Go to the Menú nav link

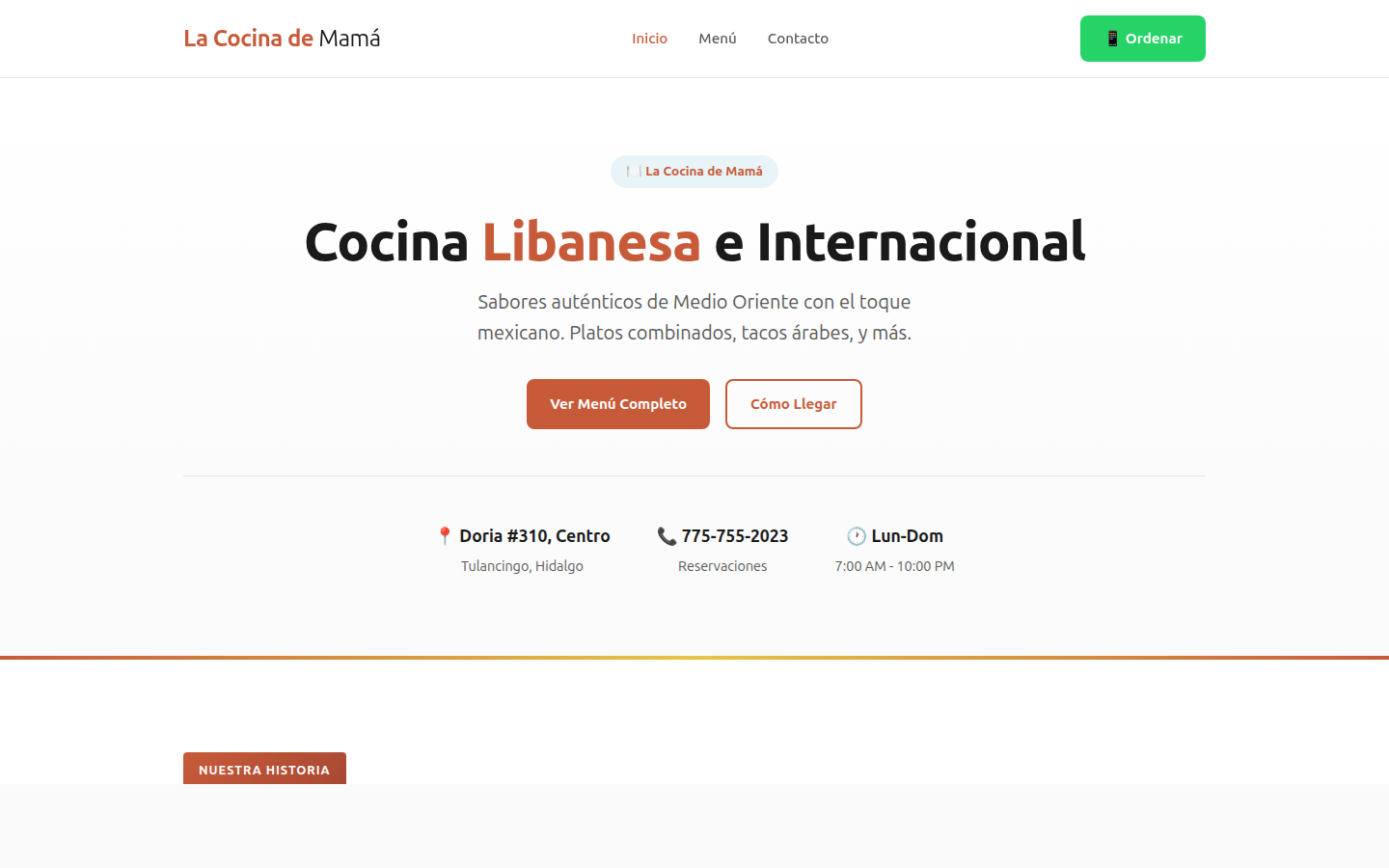[718, 39]
